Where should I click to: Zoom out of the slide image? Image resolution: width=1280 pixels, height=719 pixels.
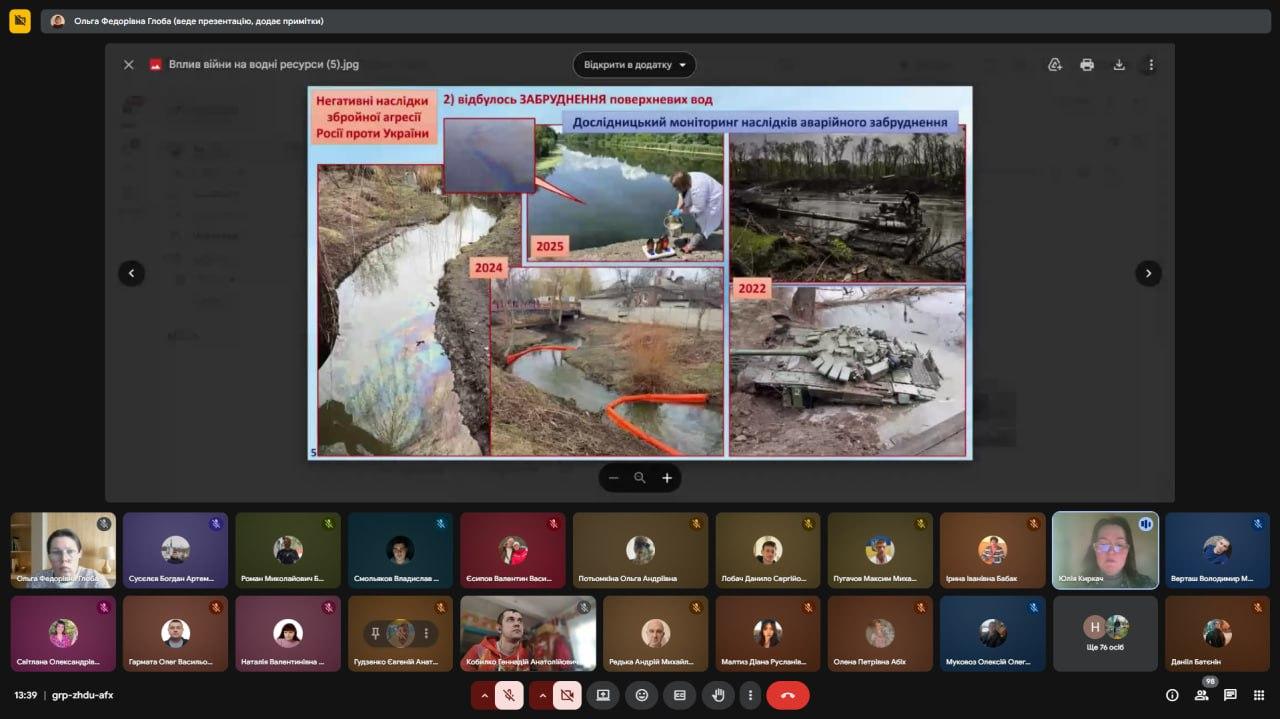pyautogui.click(x=613, y=478)
